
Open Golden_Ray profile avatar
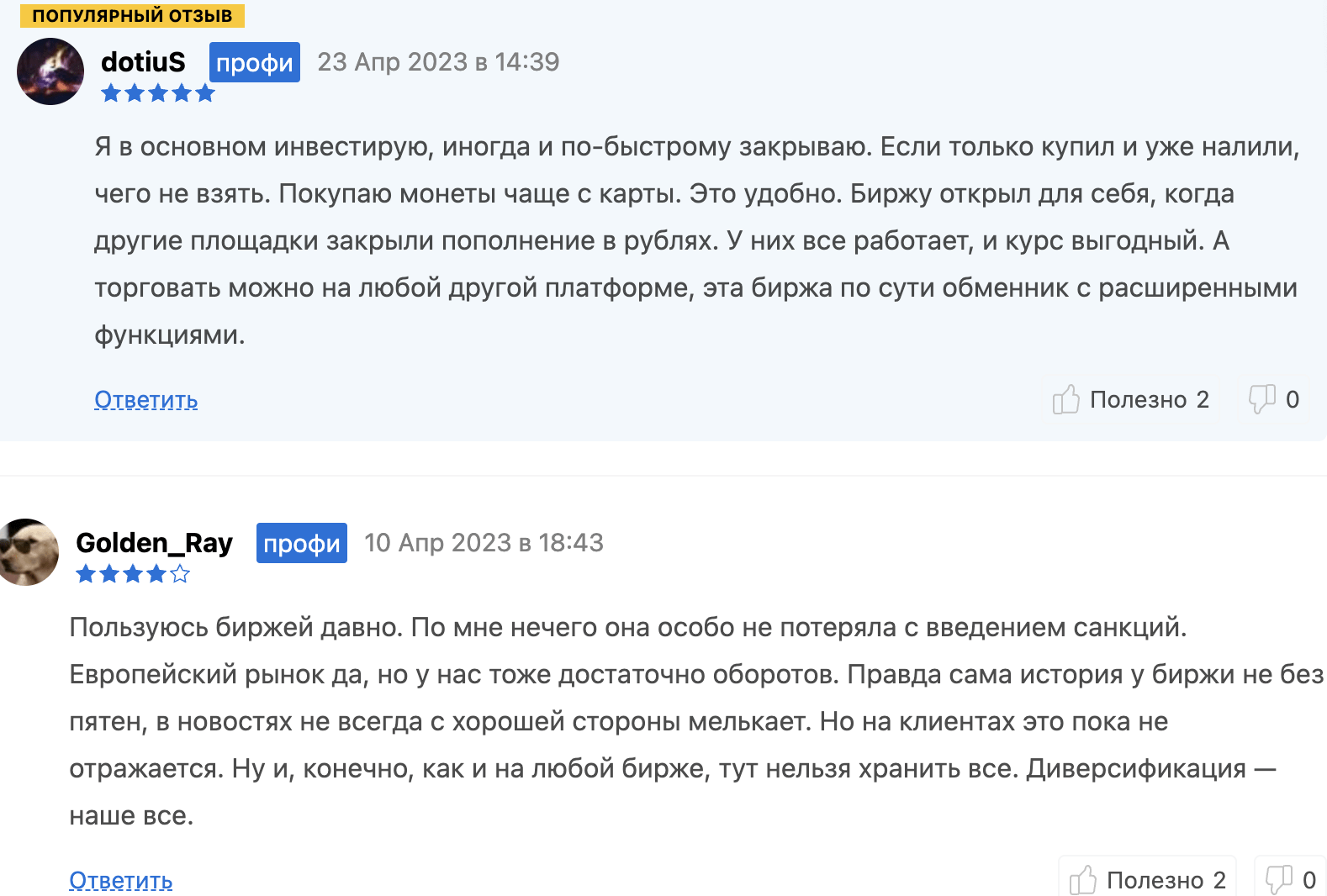tap(28, 551)
